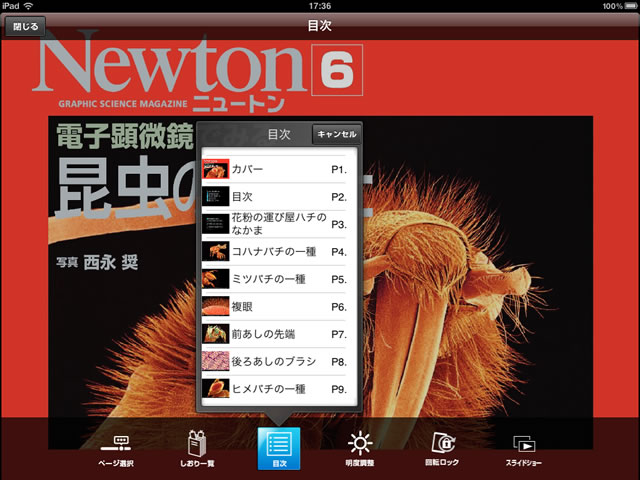Choose ヒメバチの一種 entry text
This screenshot has width=640, height=480.
click(269, 389)
